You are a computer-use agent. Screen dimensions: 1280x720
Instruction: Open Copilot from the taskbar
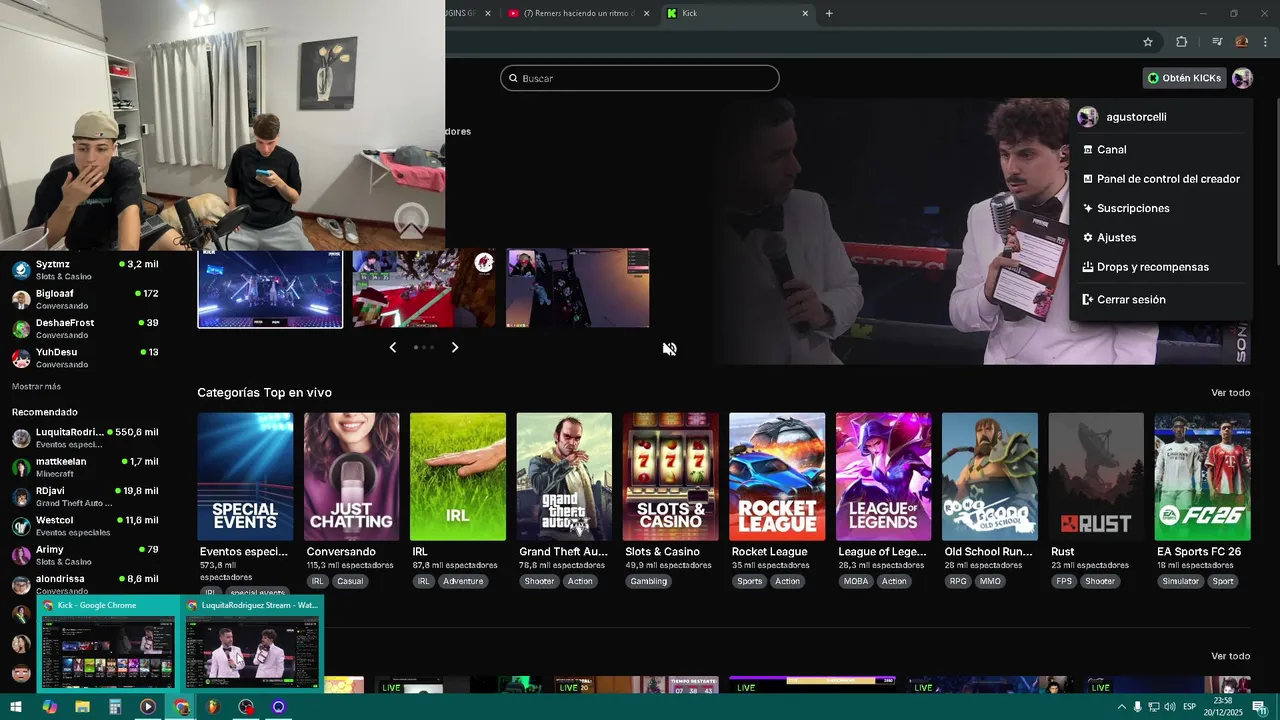(x=49, y=707)
